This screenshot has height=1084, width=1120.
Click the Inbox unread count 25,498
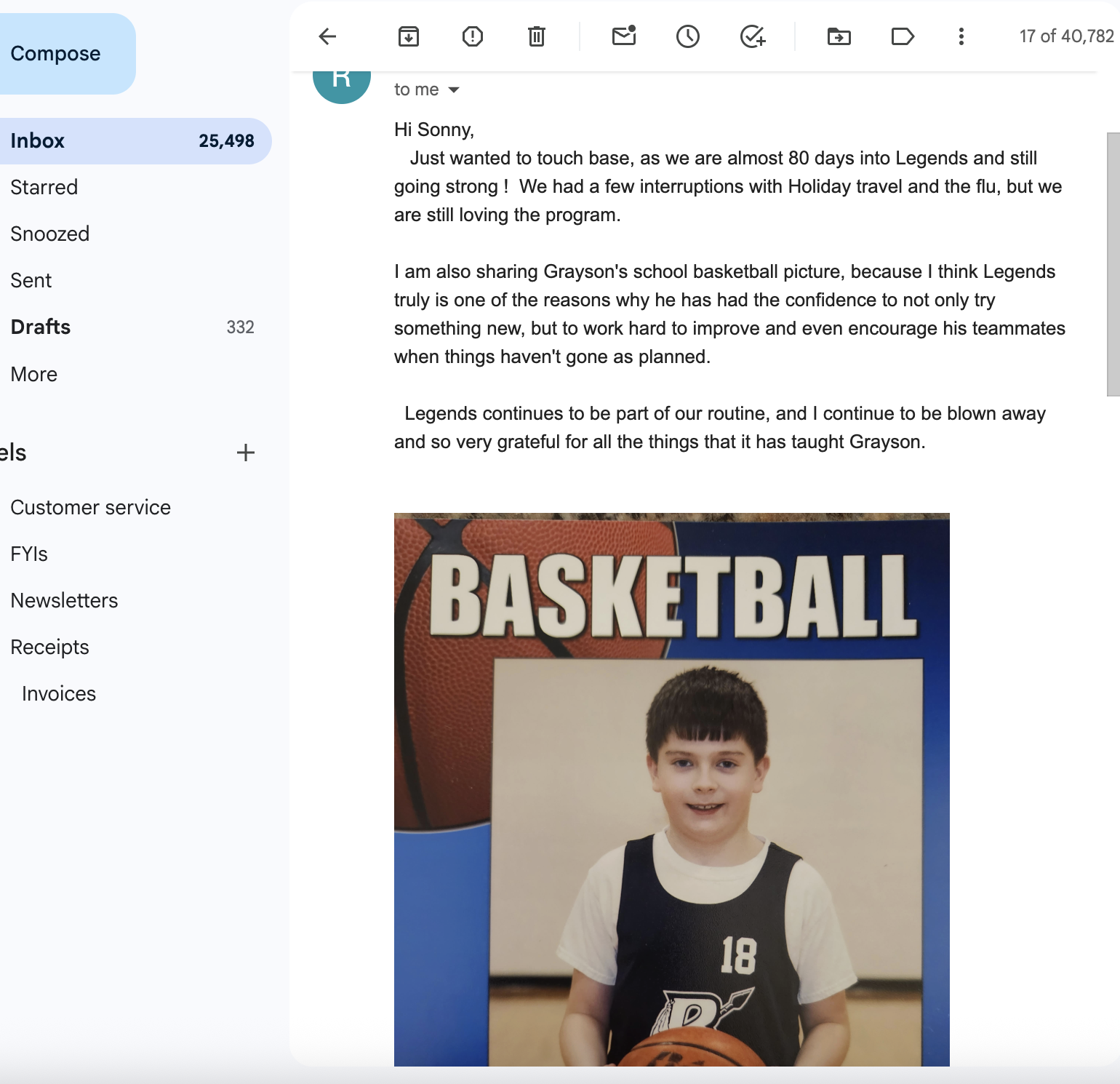point(227,141)
